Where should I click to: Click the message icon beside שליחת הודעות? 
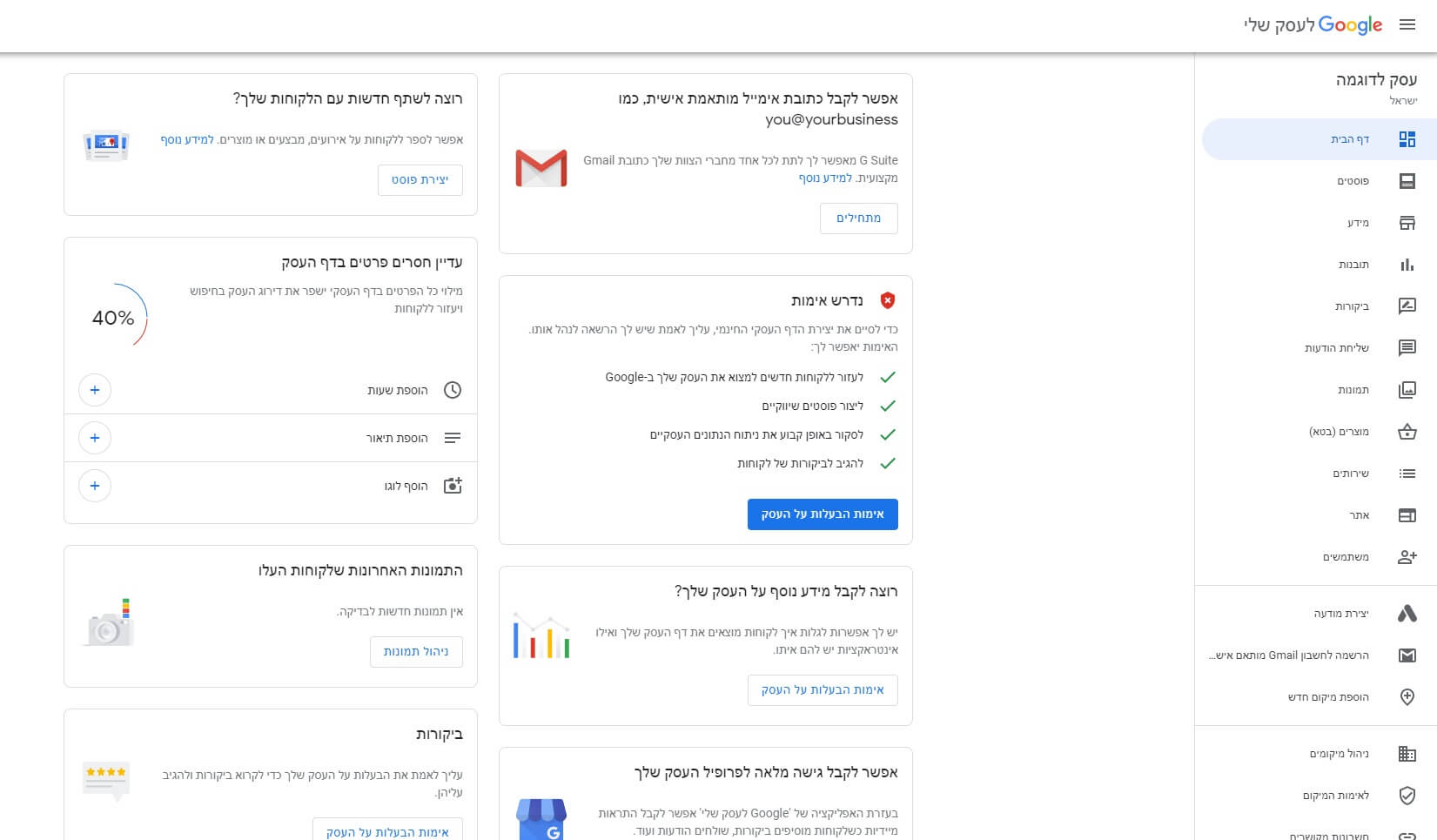pyautogui.click(x=1407, y=348)
